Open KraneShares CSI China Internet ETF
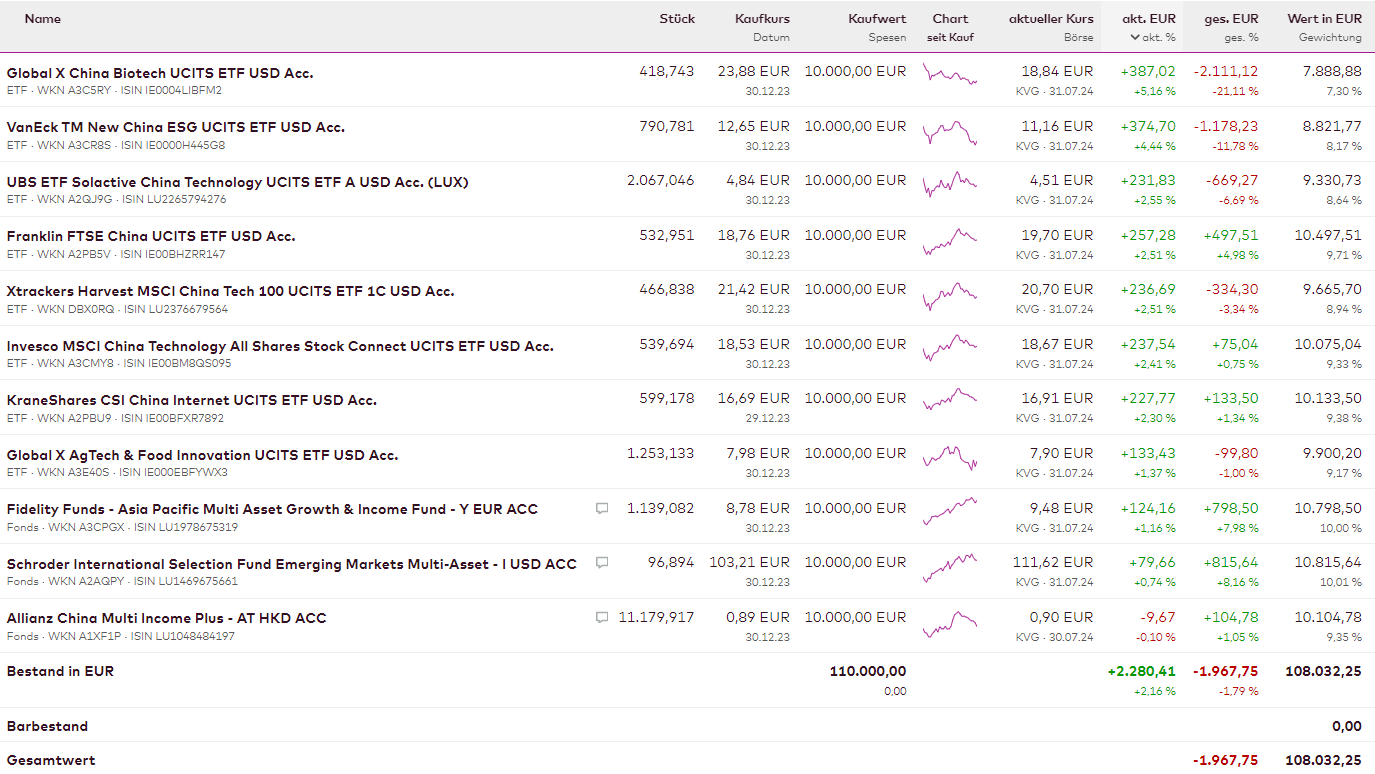The width and height of the screenshot is (1375, 774). (x=192, y=400)
